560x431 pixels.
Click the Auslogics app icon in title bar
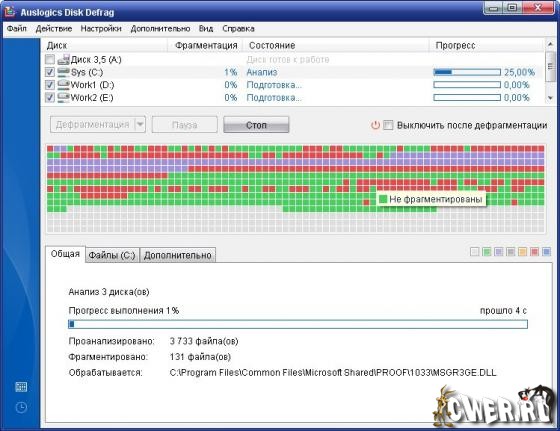[x=10, y=12]
